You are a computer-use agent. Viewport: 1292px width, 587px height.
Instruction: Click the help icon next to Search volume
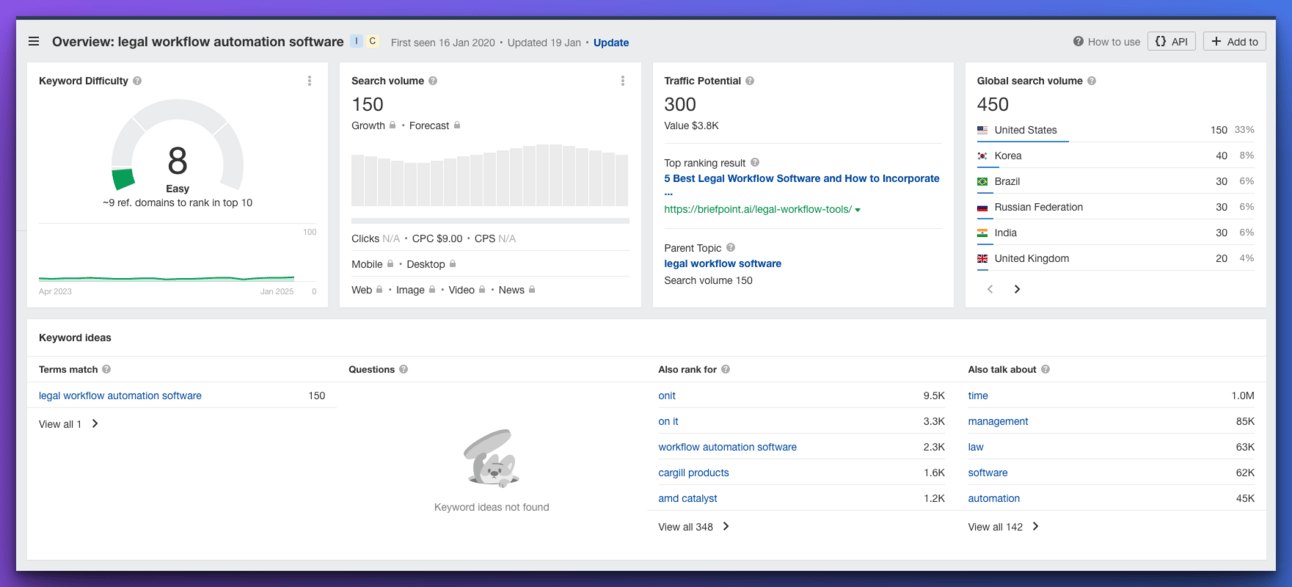pyautogui.click(x=433, y=81)
